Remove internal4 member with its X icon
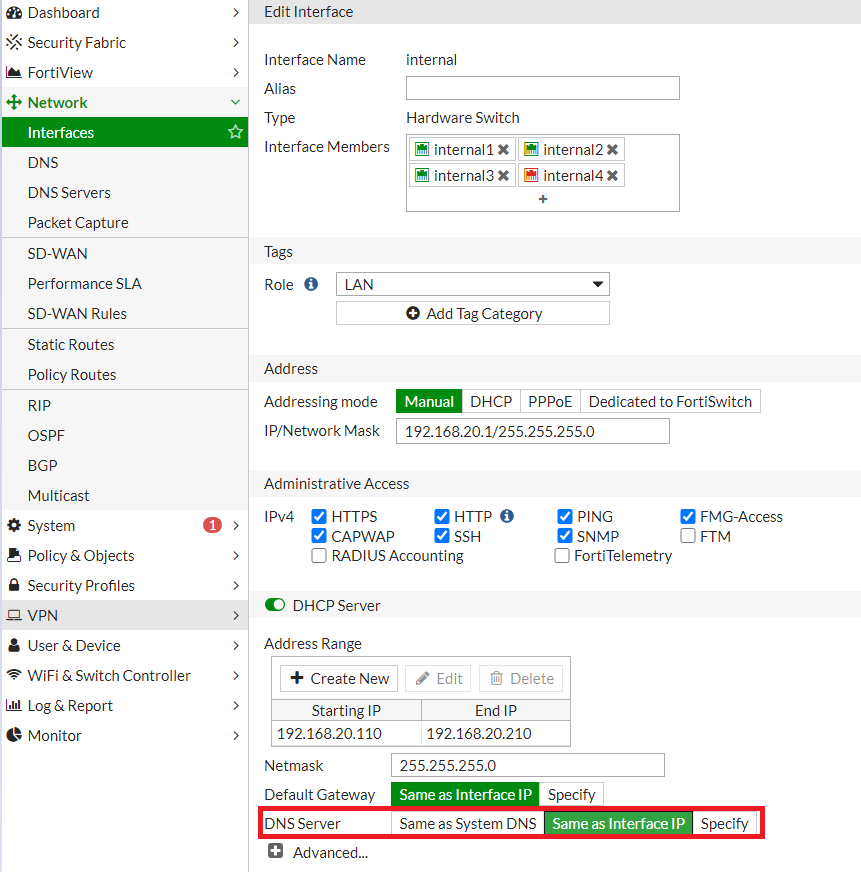Viewport: 861px width, 872px height. point(612,176)
